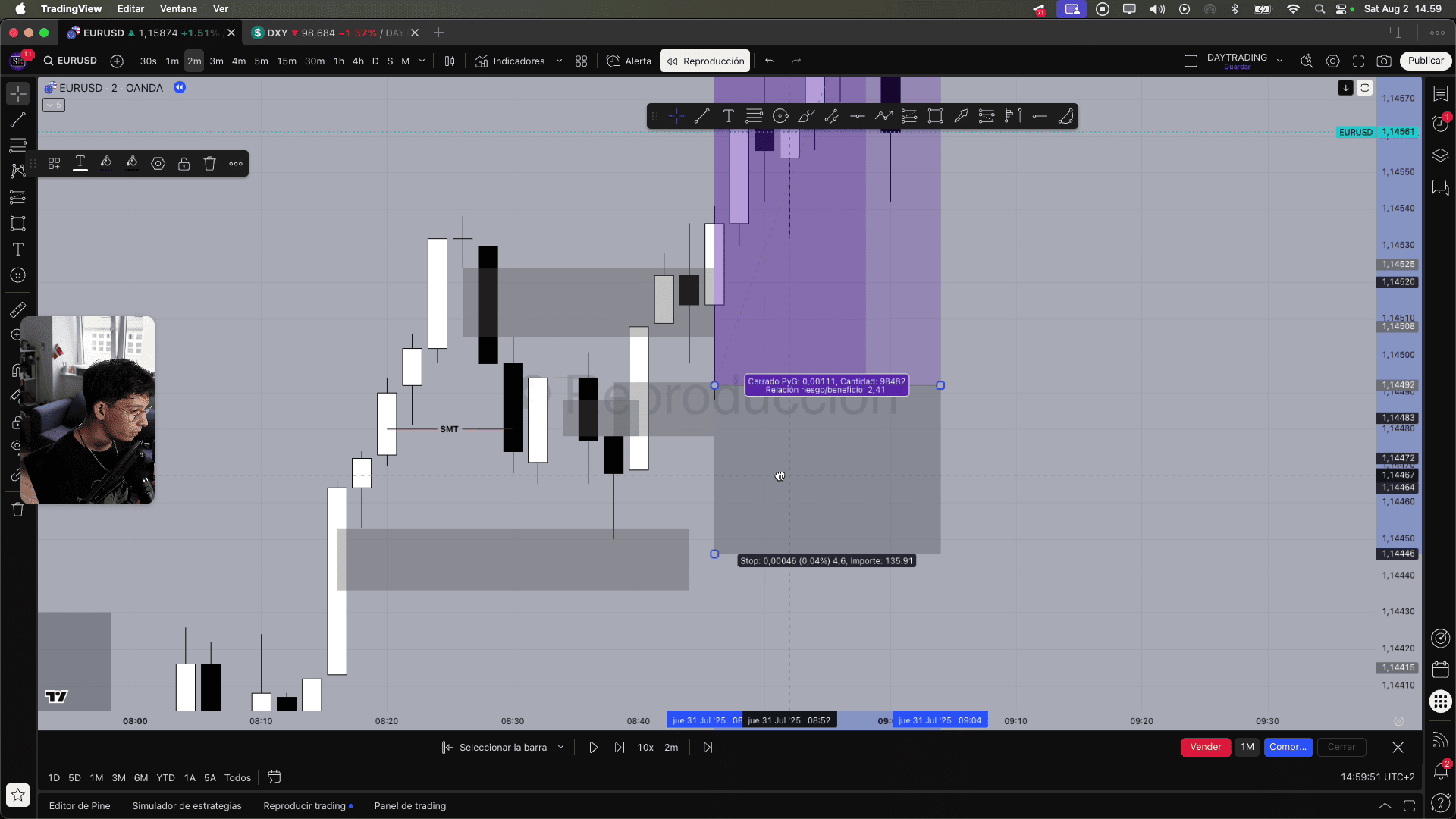Toggle the Reproducción replay mode button
Screen dimensions: 1456x819
(x=705, y=61)
